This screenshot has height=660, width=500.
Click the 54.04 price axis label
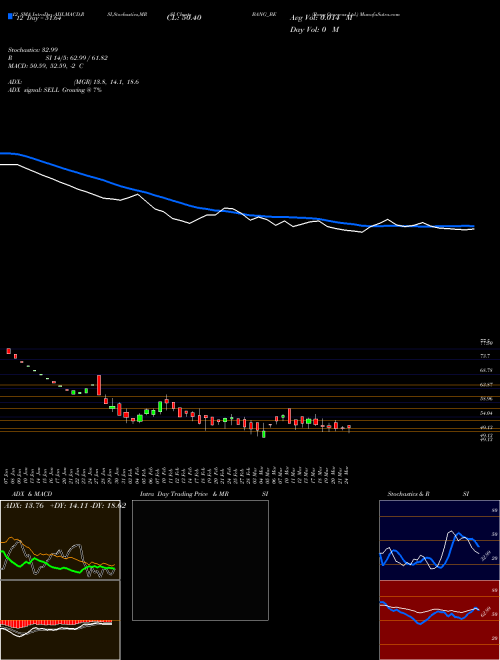(486, 414)
